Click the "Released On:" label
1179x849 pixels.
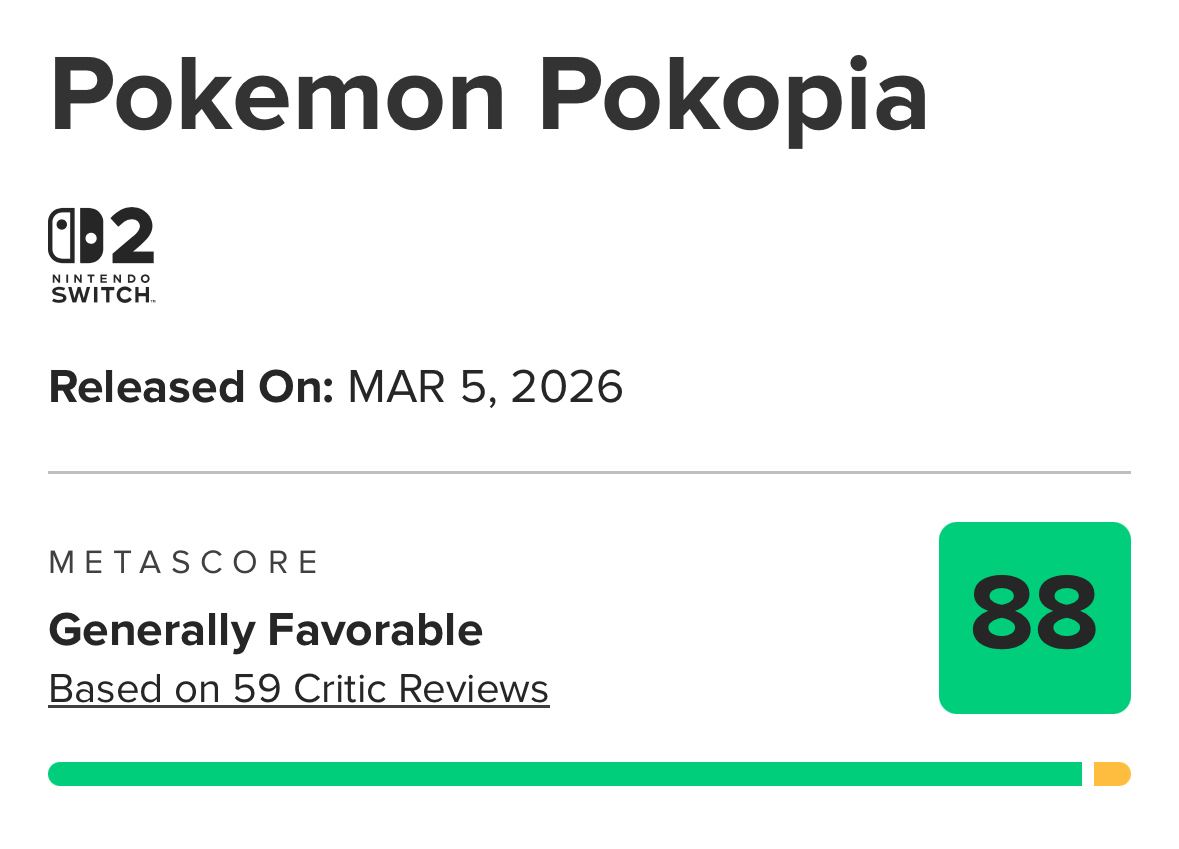tap(191, 387)
